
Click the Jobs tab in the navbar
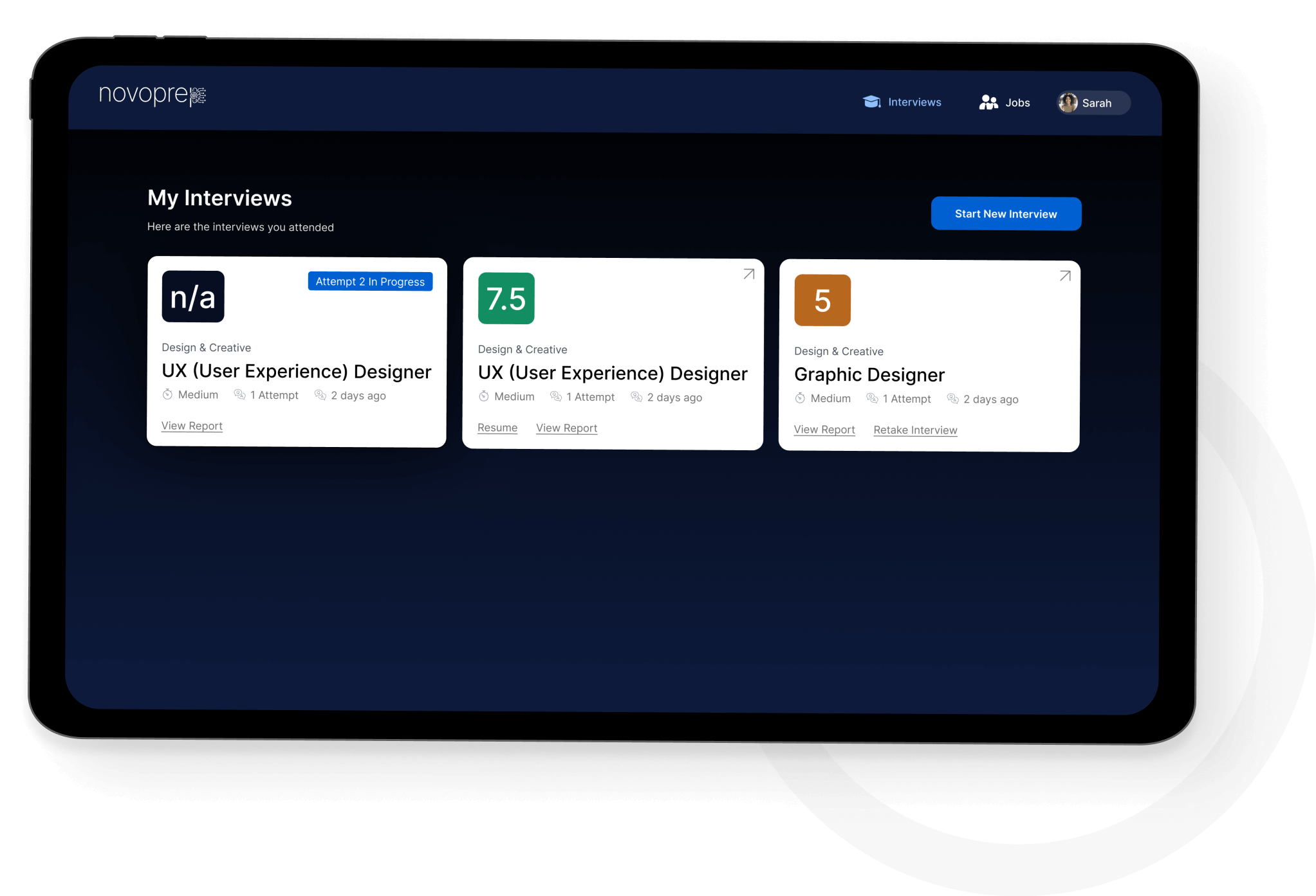tap(1005, 101)
